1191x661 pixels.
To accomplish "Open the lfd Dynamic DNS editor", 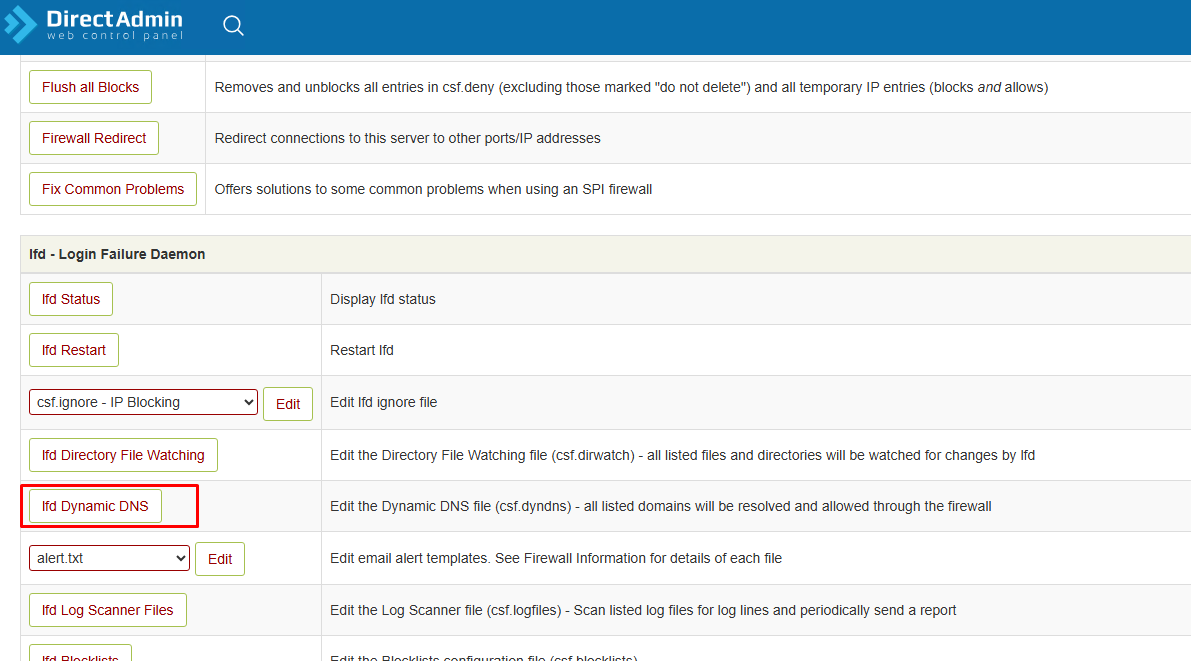I will pos(95,506).
